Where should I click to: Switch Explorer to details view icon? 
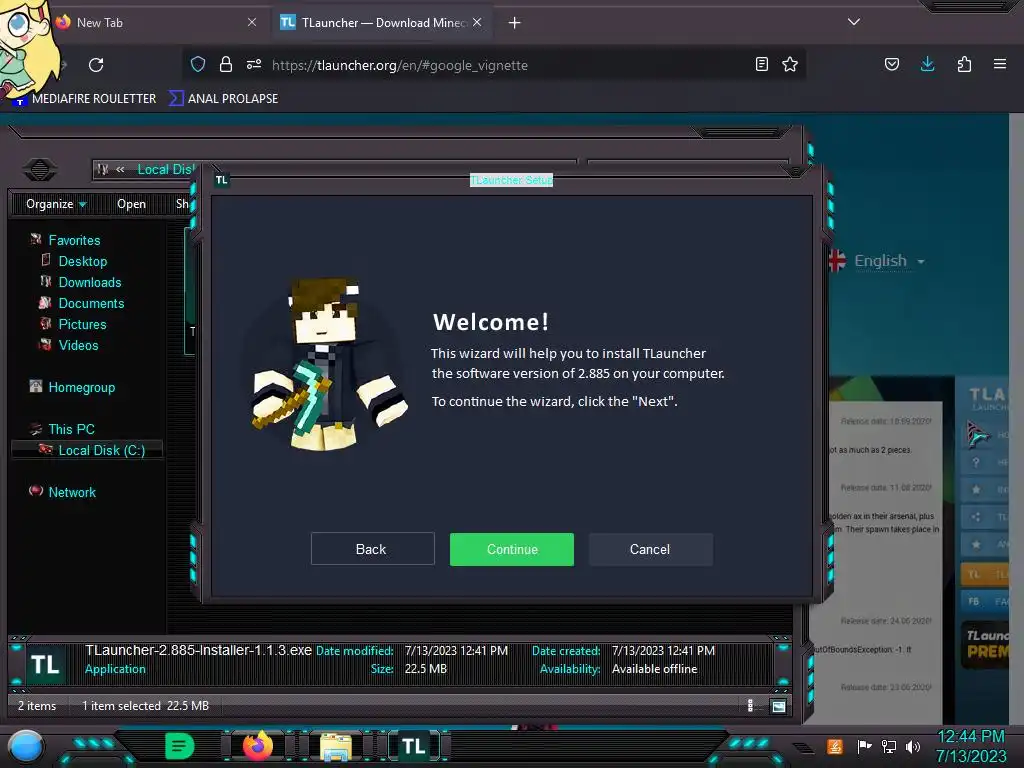(750, 705)
